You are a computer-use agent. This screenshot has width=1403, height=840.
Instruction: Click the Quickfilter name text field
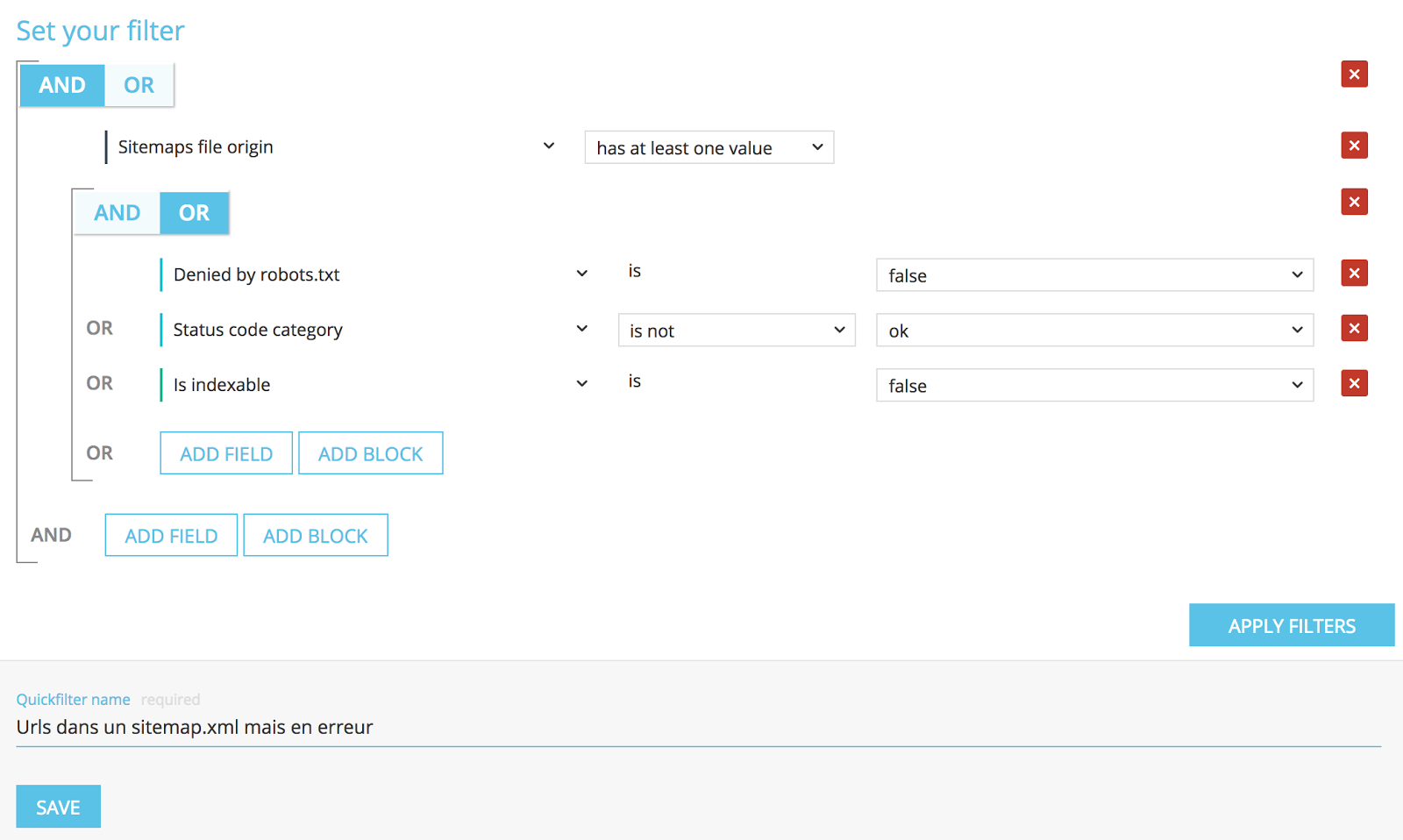pyautogui.click(x=697, y=727)
